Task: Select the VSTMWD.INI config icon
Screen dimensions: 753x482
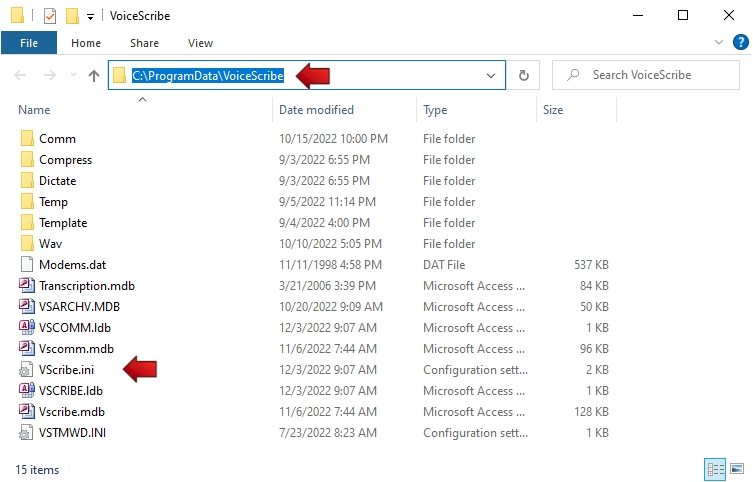Action: (26, 433)
